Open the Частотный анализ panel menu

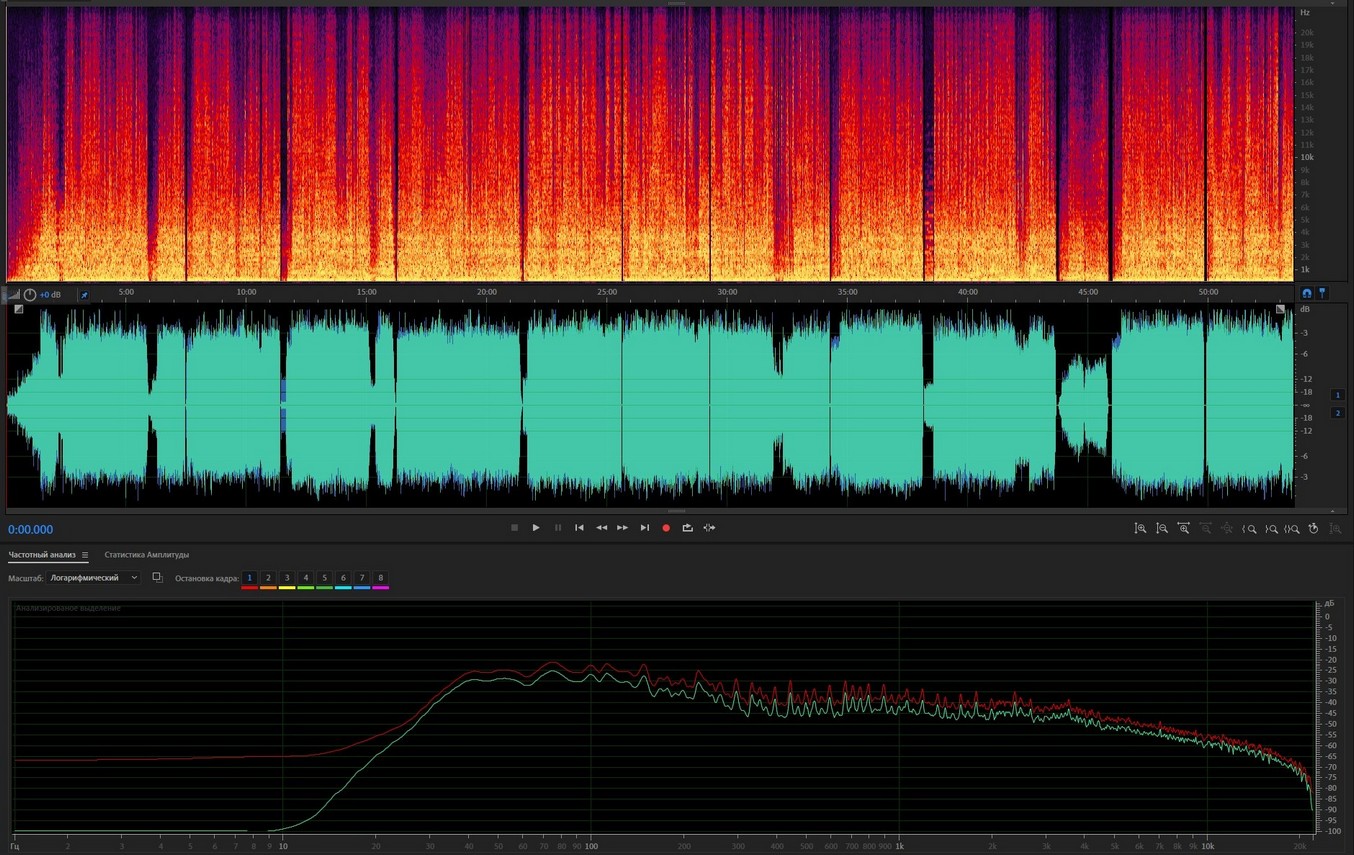pyautogui.click(x=85, y=555)
